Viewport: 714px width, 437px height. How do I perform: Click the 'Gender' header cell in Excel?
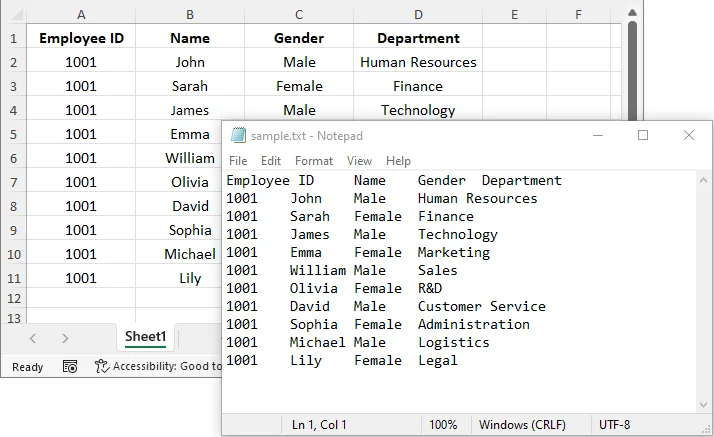point(299,38)
